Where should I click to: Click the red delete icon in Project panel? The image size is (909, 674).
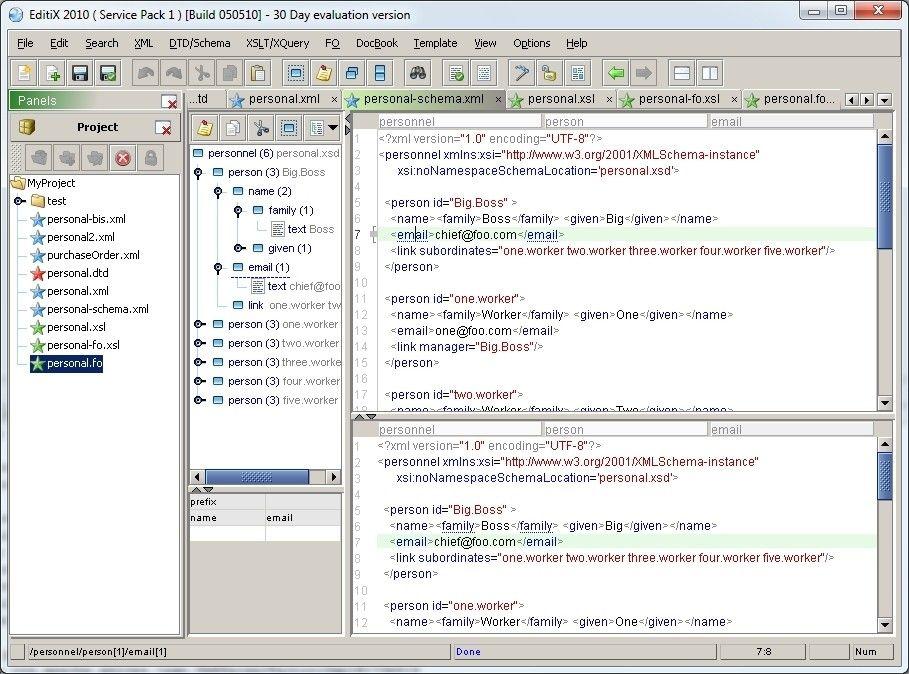pyautogui.click(x=123, y=158)
